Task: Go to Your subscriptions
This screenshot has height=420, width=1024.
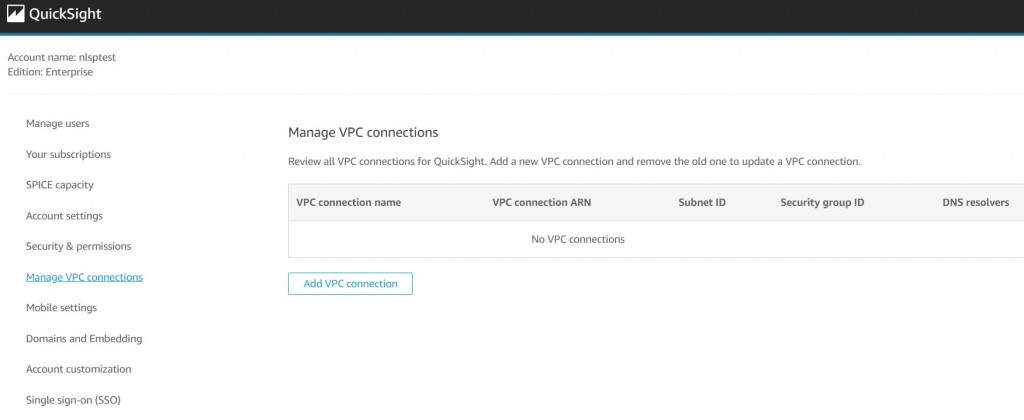Action: (68, 154)
